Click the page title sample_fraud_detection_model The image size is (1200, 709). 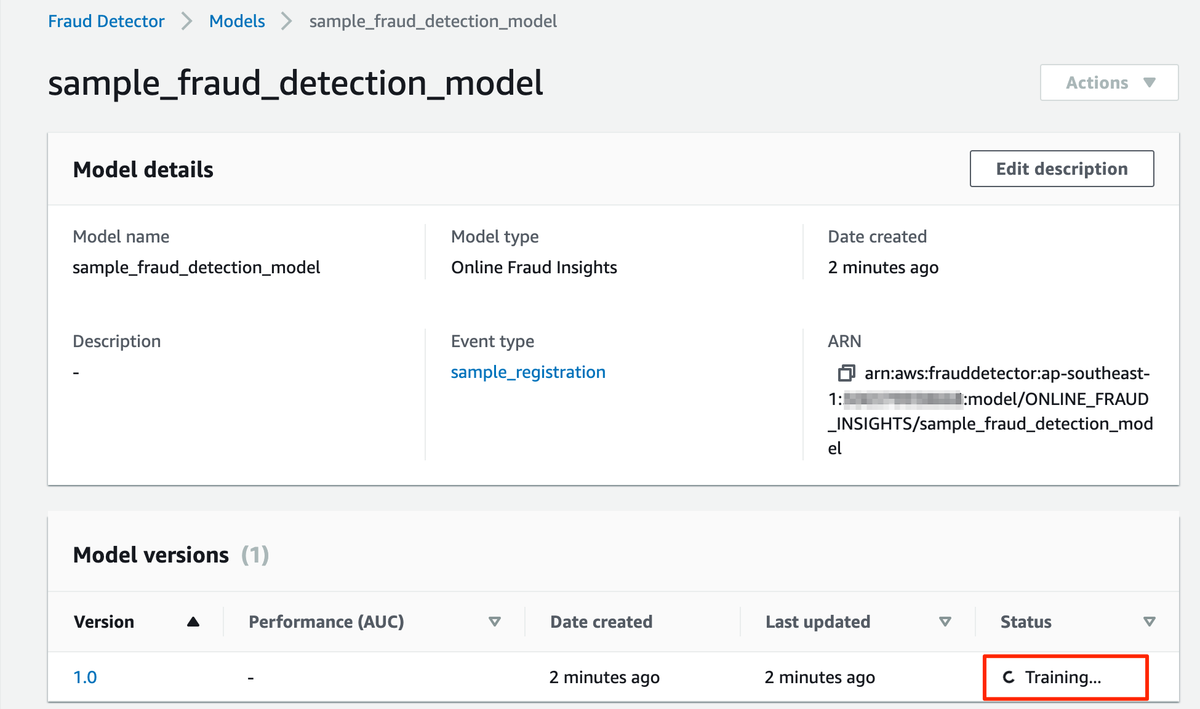tap(296, 83)
